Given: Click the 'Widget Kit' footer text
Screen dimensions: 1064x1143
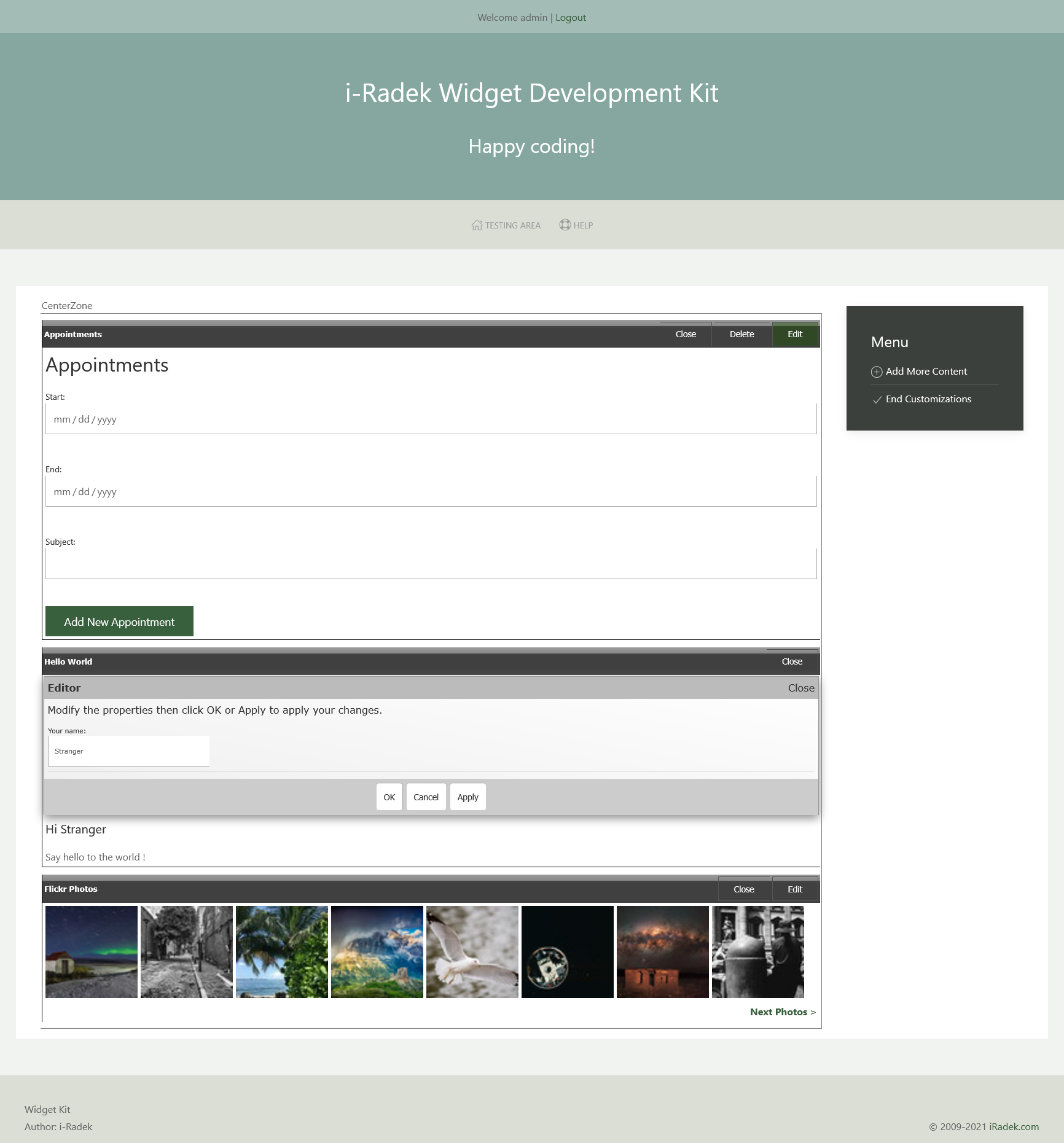Looking at the screenshot, I should tap(47, 1110).
